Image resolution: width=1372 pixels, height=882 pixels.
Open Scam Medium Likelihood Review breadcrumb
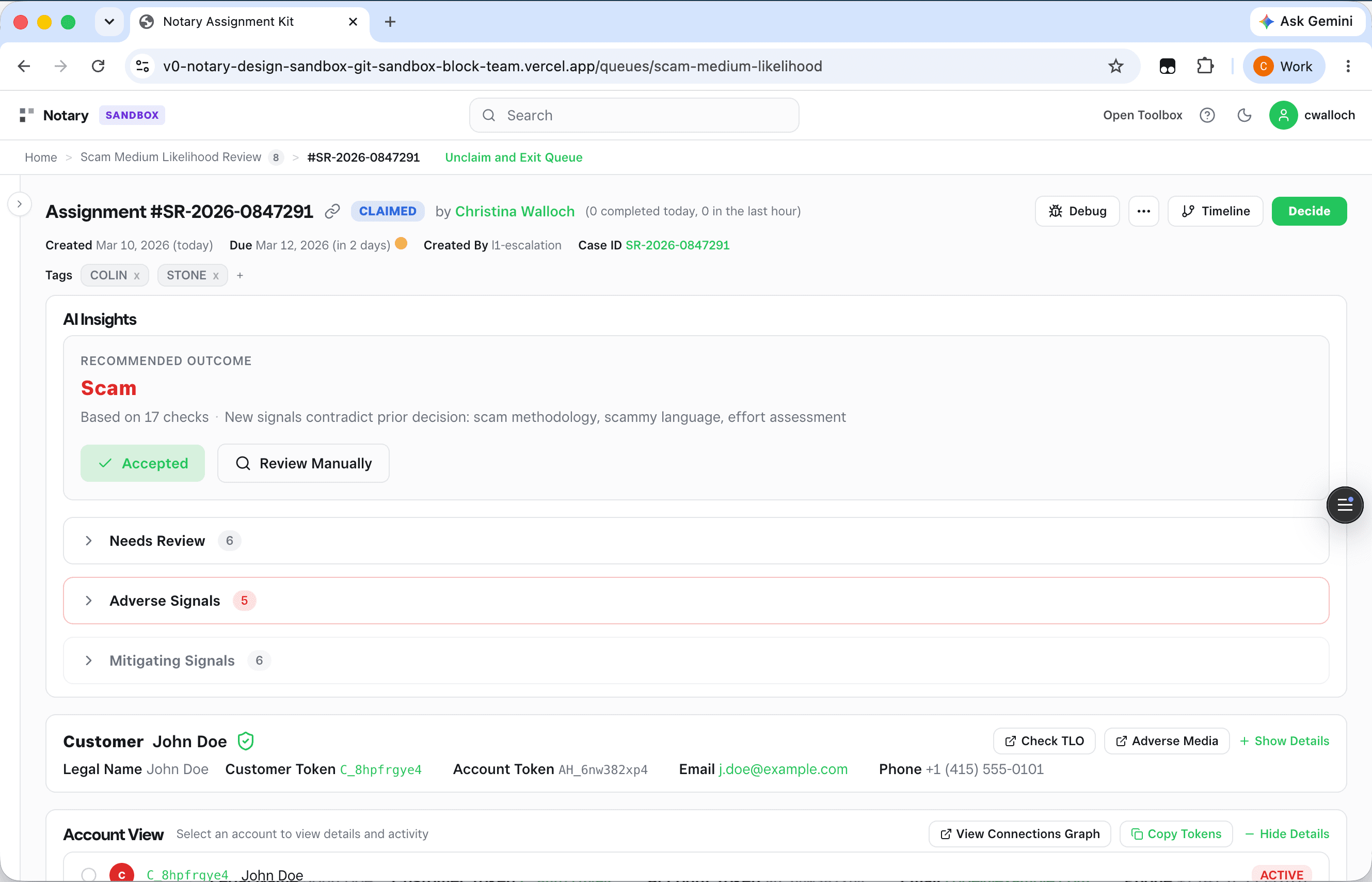click(x=170, y=157)
